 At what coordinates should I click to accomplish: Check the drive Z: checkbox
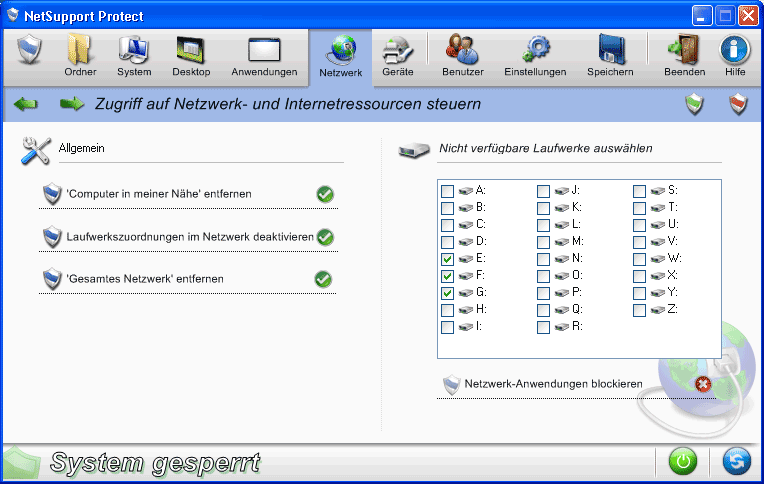(x=639, y=310)
